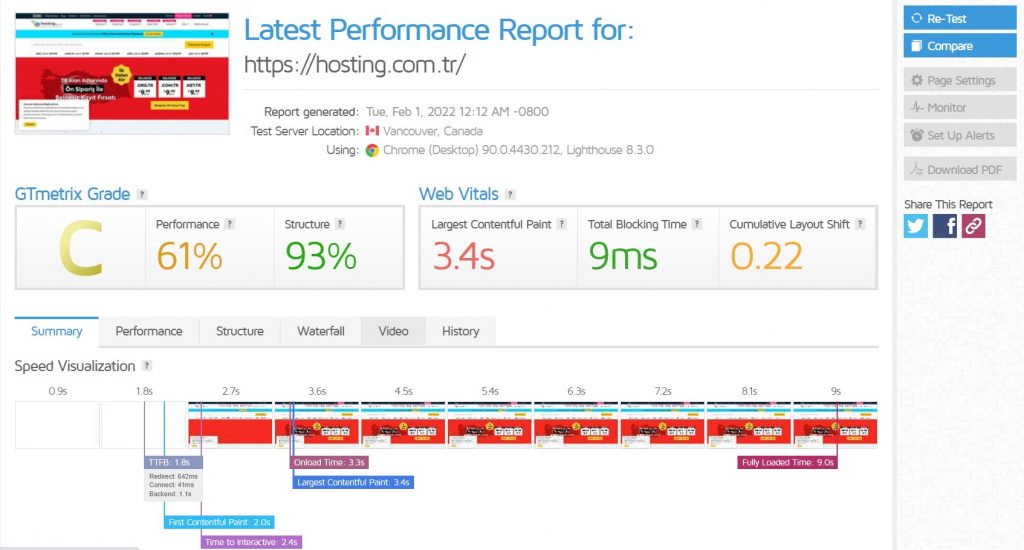Click Backend: 1.1s text

click(x=170, y=494)
